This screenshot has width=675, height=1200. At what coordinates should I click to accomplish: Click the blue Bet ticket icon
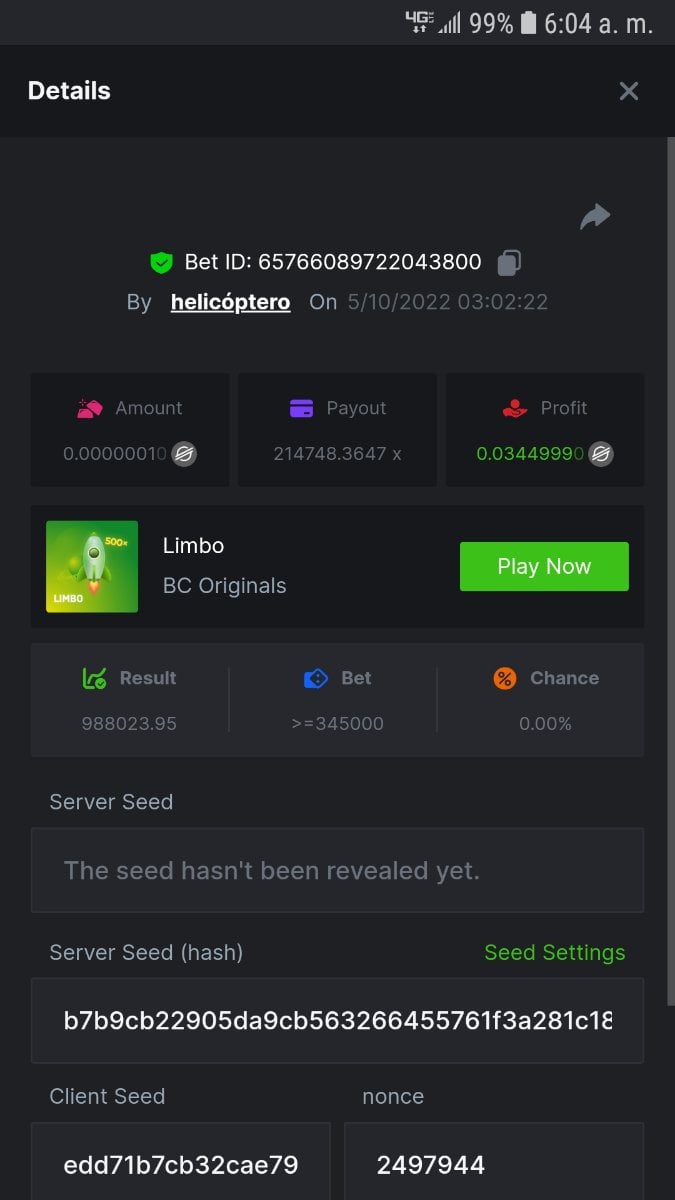[x=316, y=678]
